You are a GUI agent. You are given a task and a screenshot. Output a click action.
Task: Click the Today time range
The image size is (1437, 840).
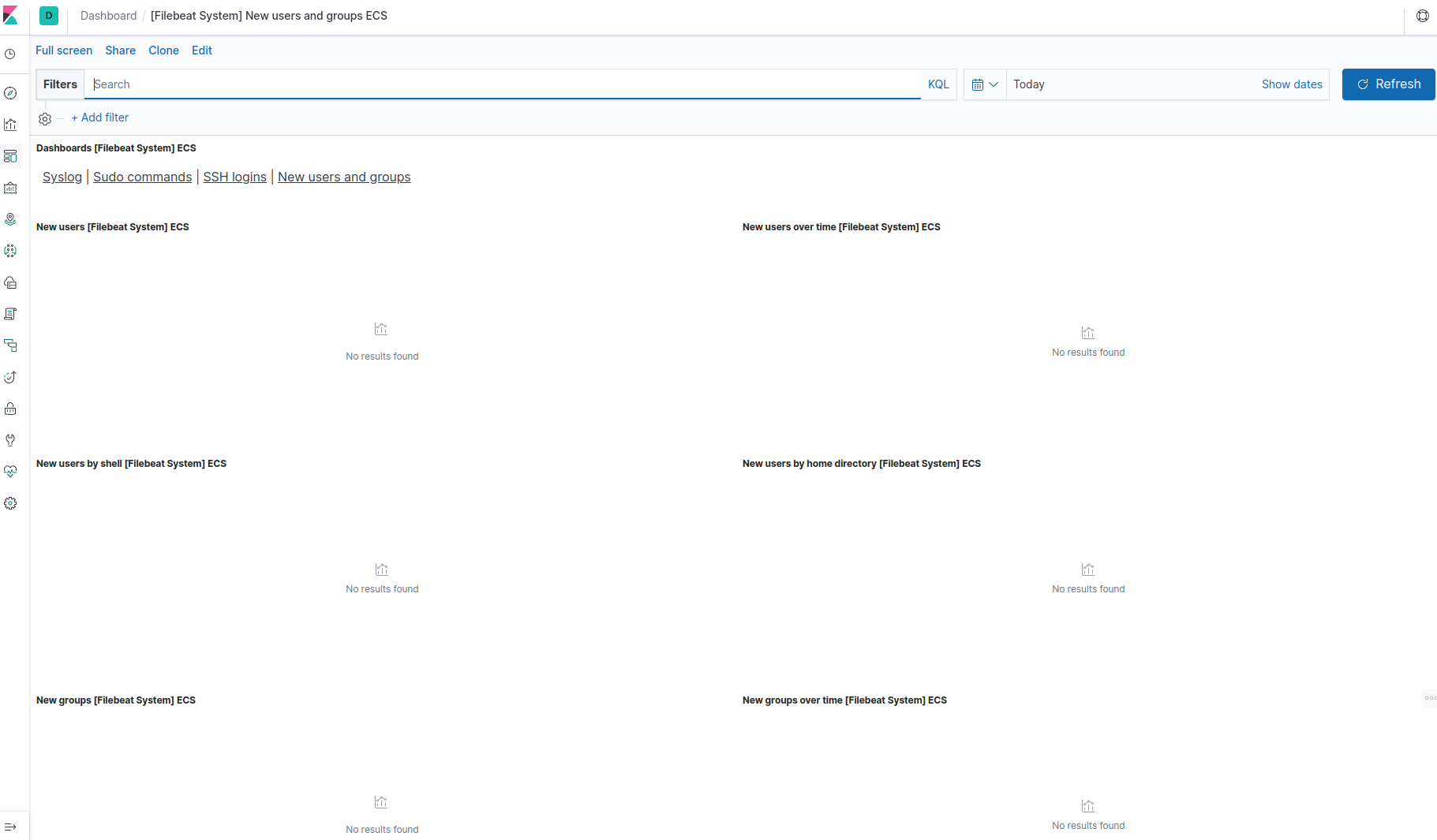pos(1029,84)
